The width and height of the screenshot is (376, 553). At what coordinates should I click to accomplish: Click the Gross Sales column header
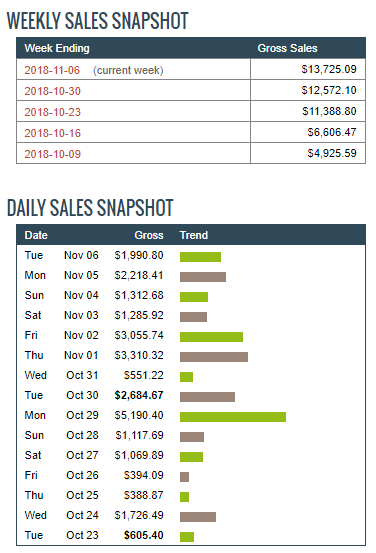(287, 48)
